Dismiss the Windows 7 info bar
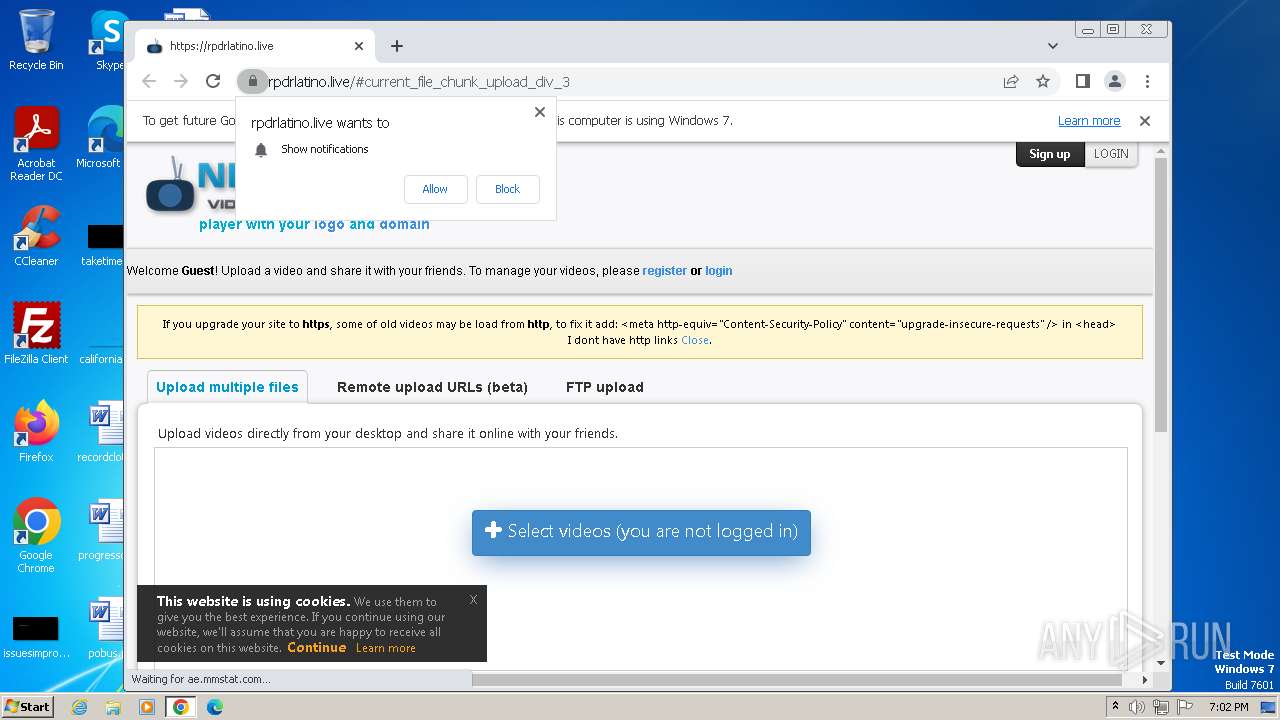Viewport: 1280px width, 720px height. click(1145, 121)
